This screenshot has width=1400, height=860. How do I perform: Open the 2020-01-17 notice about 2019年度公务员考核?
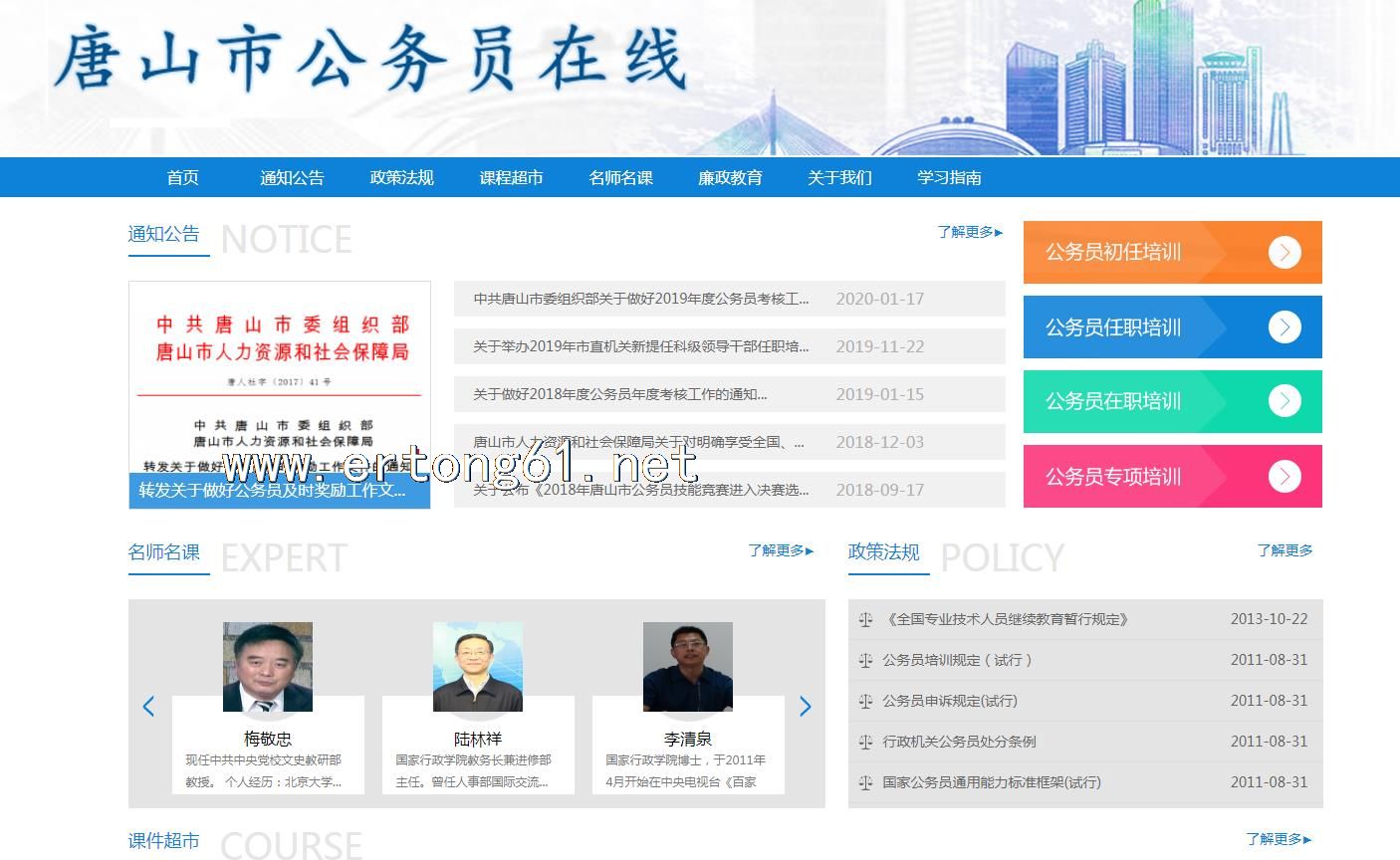(640, 299)
